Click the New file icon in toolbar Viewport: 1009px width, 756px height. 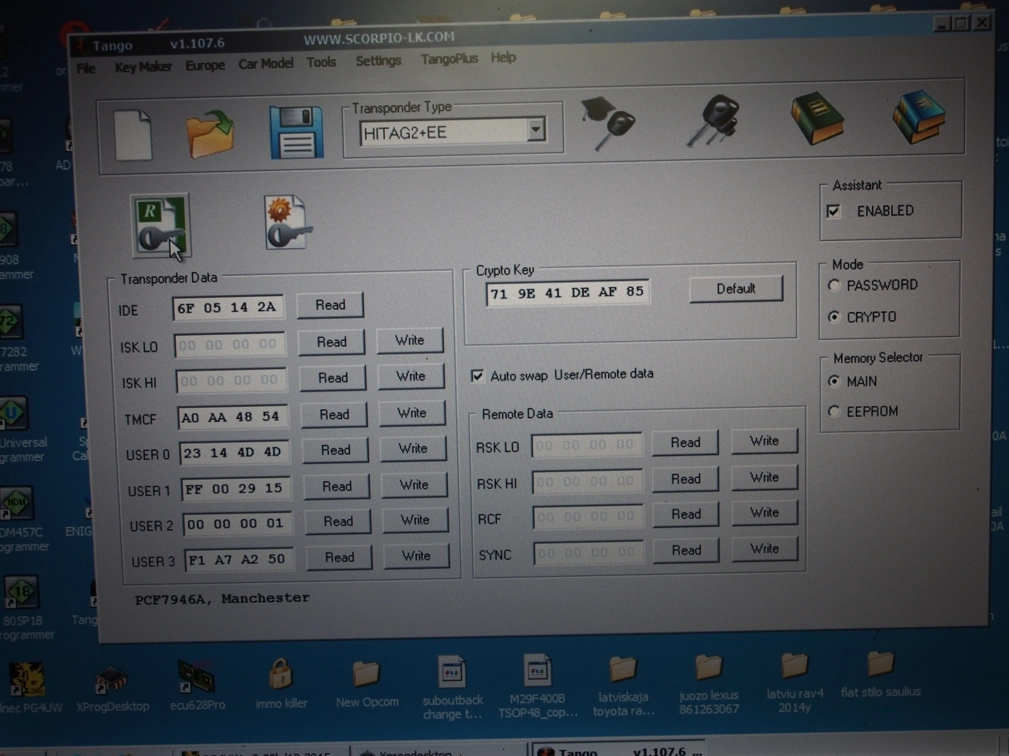(x=133, y=135)
